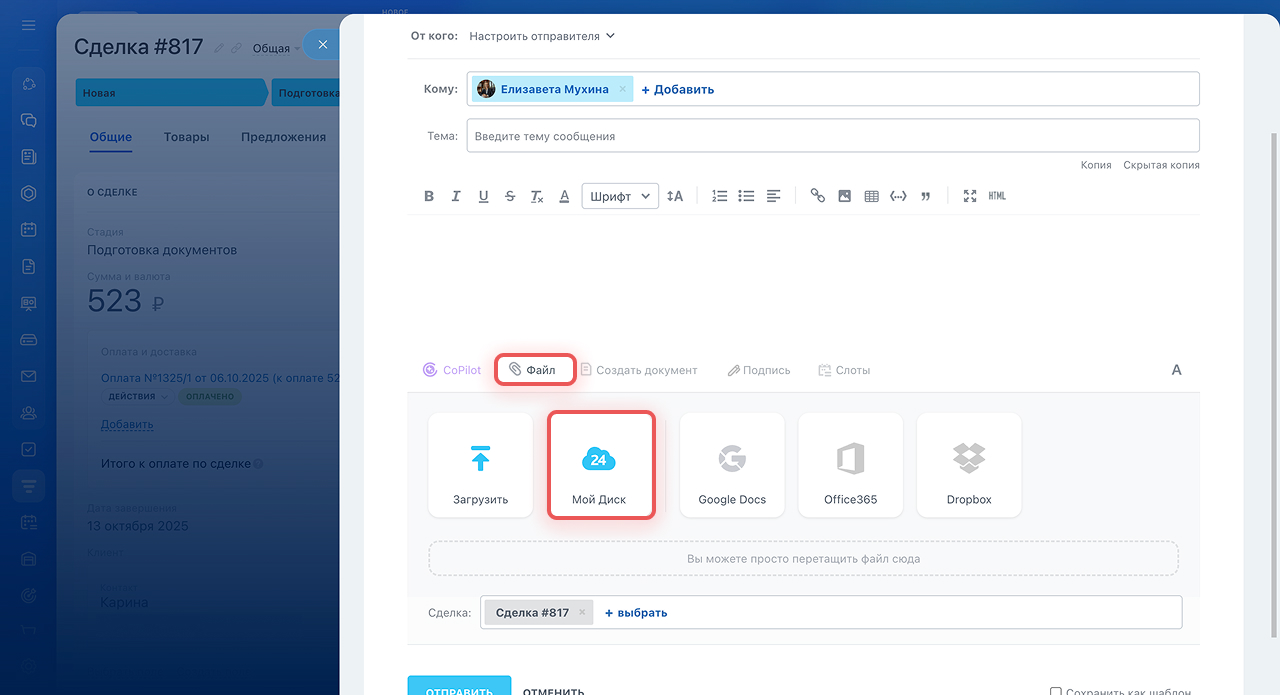This screenshot has width=1280, height=695.
Task: Open text alignment options dropdown
Action: [773, 196]
